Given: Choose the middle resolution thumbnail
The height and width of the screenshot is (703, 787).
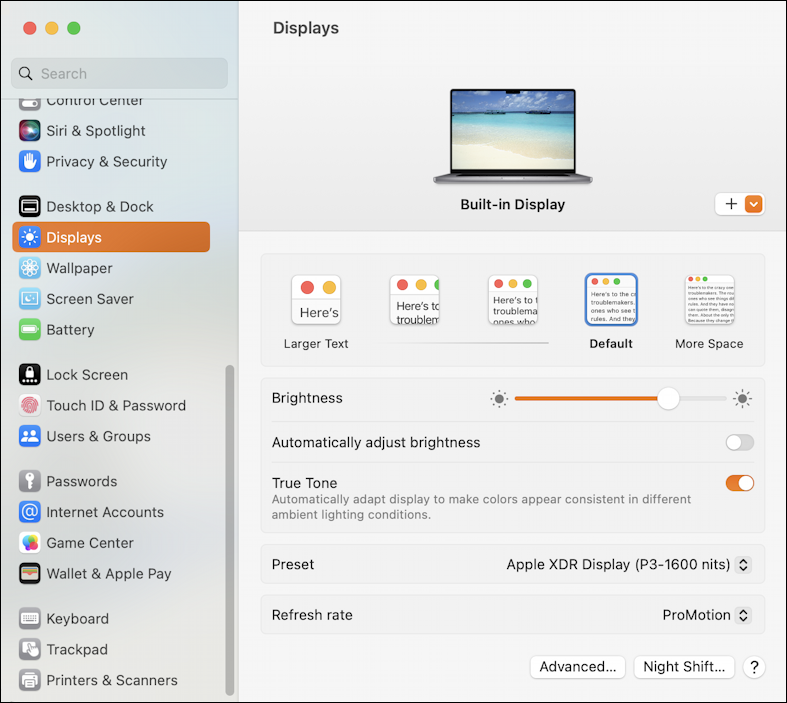Looking at the screenshot, I should [513, 300].
